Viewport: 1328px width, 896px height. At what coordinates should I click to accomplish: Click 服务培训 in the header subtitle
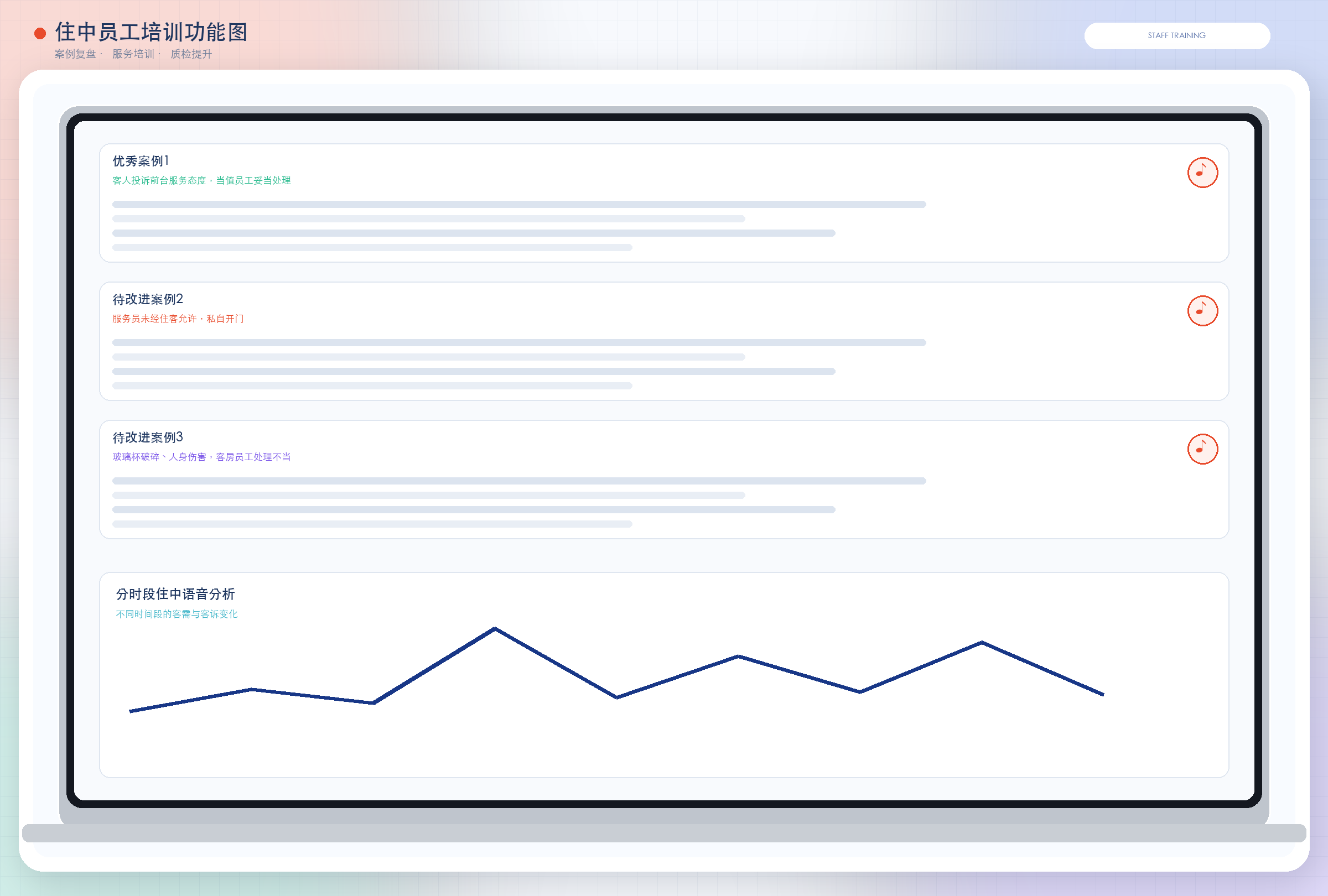click(133, 54)
